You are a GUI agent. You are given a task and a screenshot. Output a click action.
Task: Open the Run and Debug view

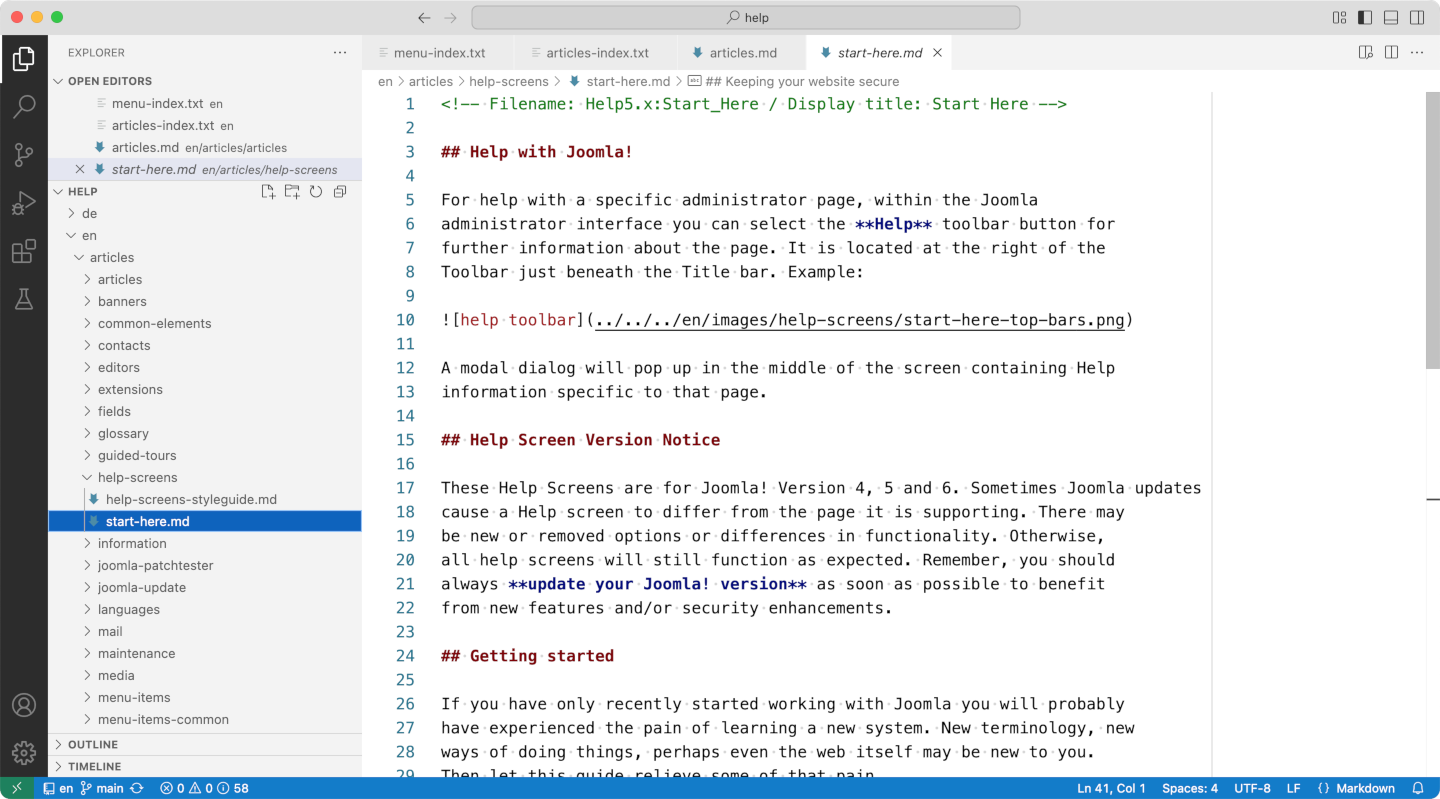point(24,203)
